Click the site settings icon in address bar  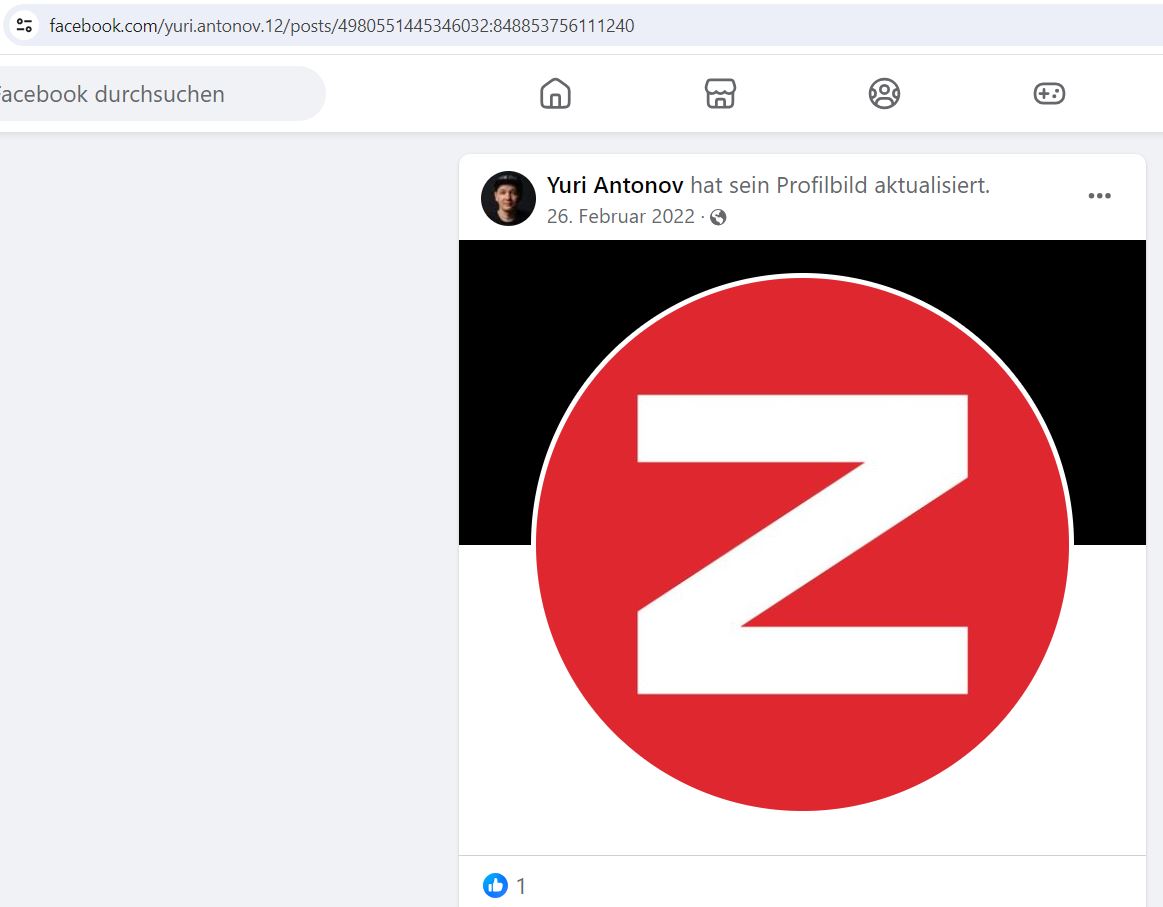tap(24, 26)
